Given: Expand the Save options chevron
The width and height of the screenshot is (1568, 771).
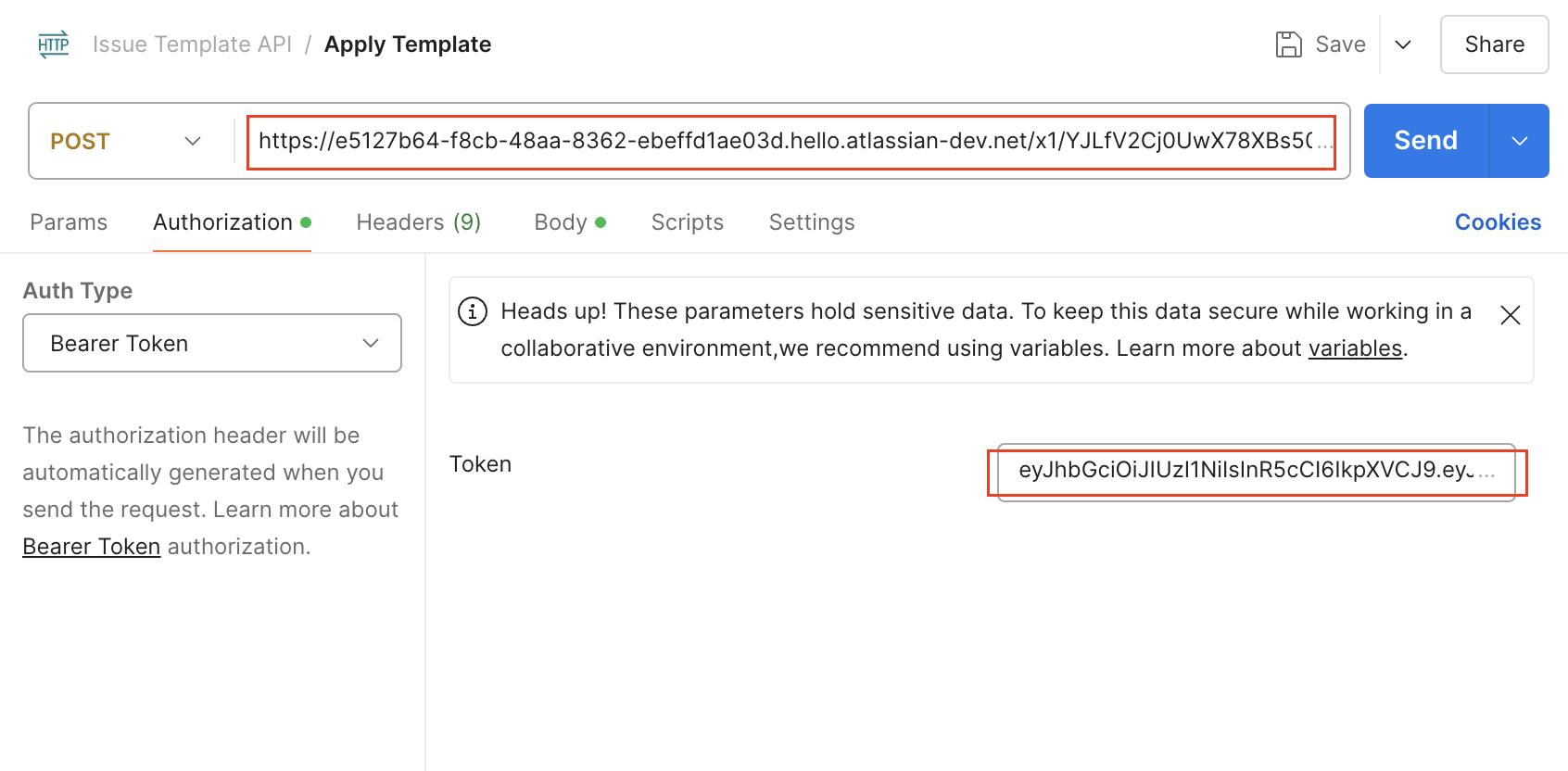Looking at the screenshot, I should [1403, 44].
